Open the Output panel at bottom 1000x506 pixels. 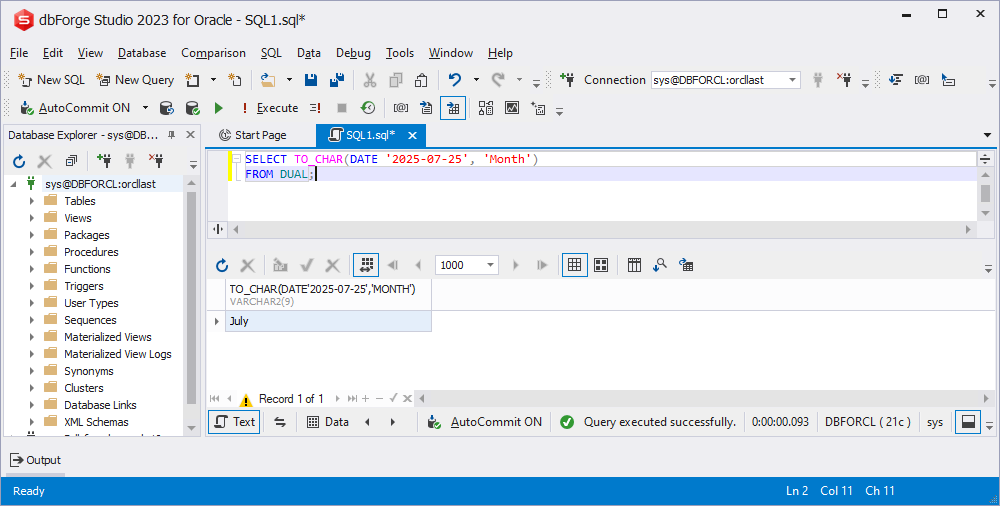36,460
